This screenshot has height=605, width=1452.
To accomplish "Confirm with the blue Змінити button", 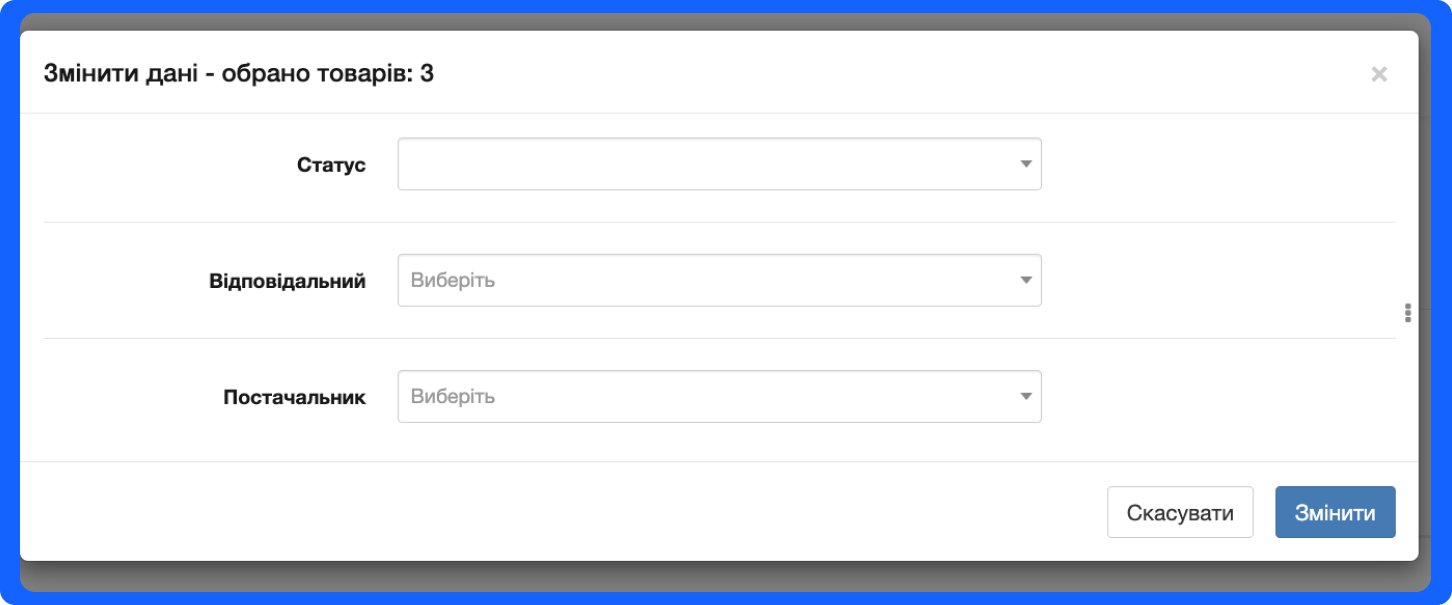I will [x=1335, y=513].
